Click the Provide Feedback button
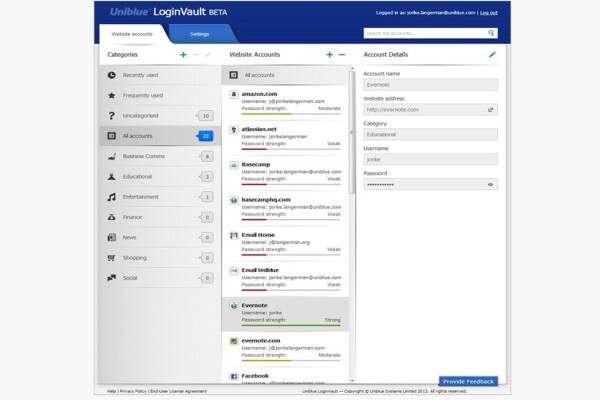The width and height of the screenshot is (600, 400). [468, 381]
